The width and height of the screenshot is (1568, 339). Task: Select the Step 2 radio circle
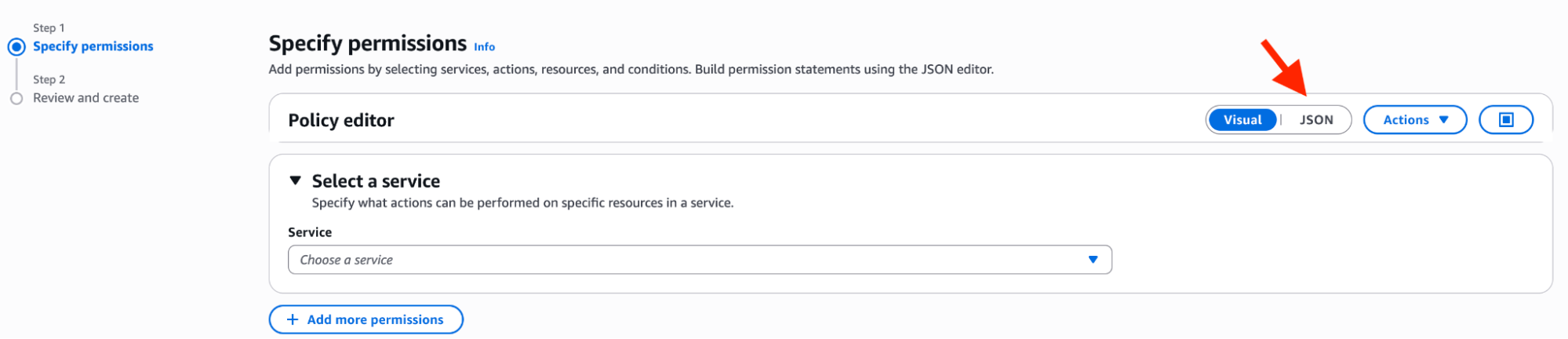coord(16,98)
